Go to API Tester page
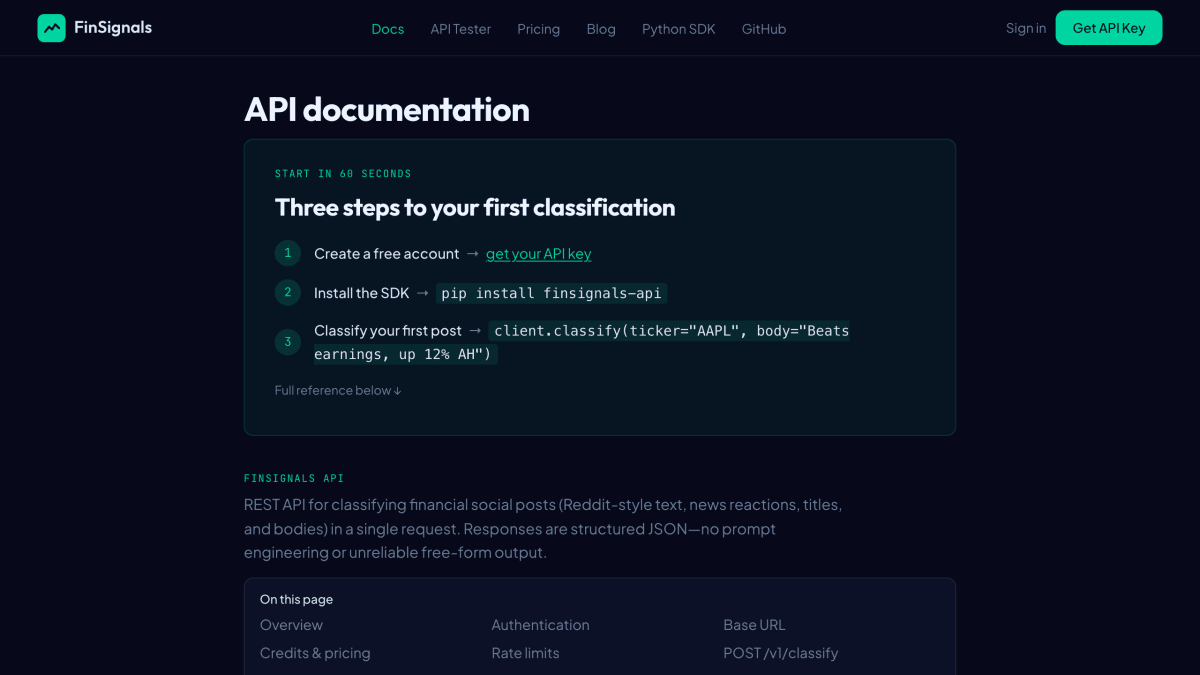Image resolution: width=1200 pixels, height=675 pixels. (461, 29)
